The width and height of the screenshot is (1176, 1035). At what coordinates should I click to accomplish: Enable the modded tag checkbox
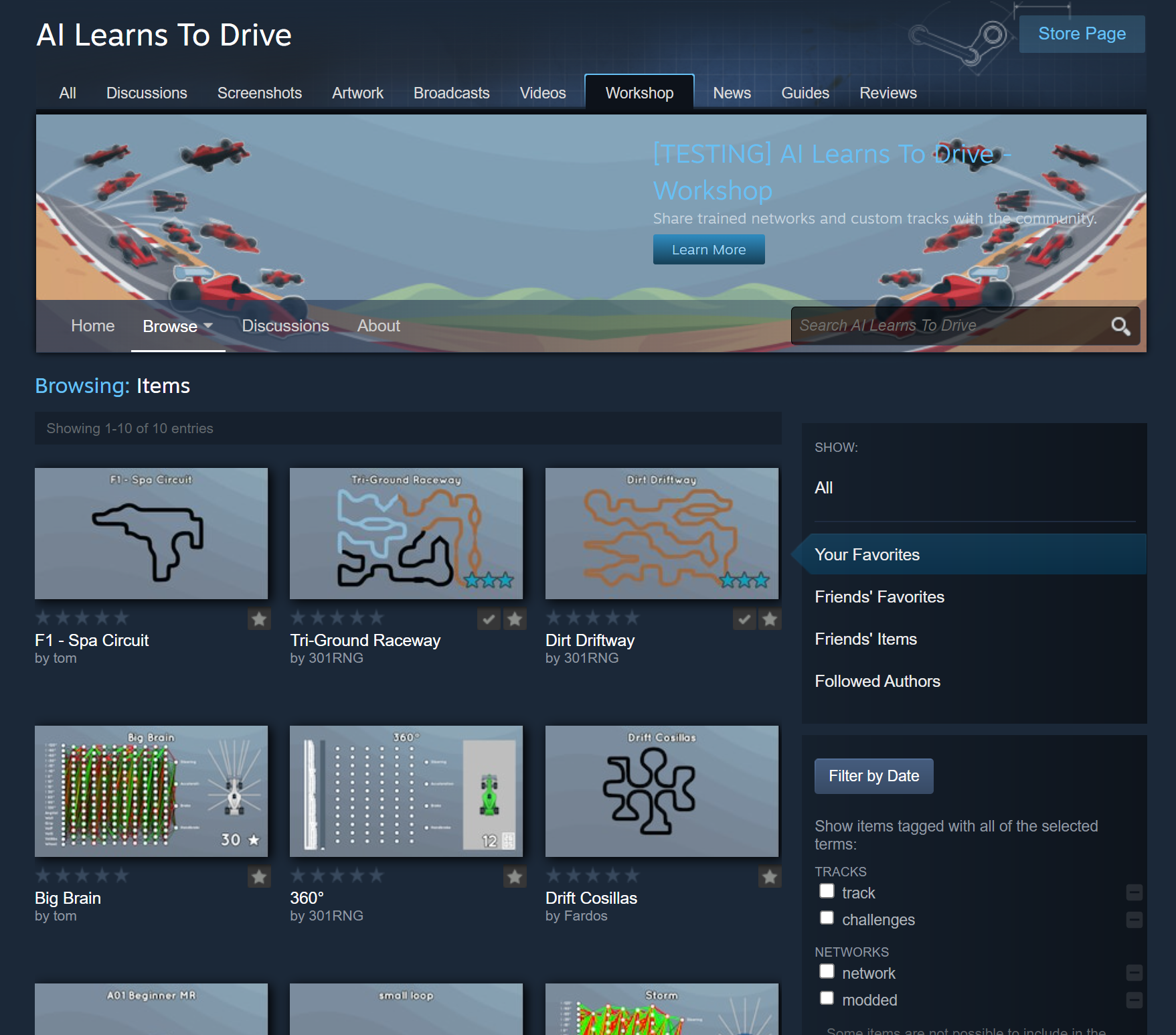coord(827,998)
